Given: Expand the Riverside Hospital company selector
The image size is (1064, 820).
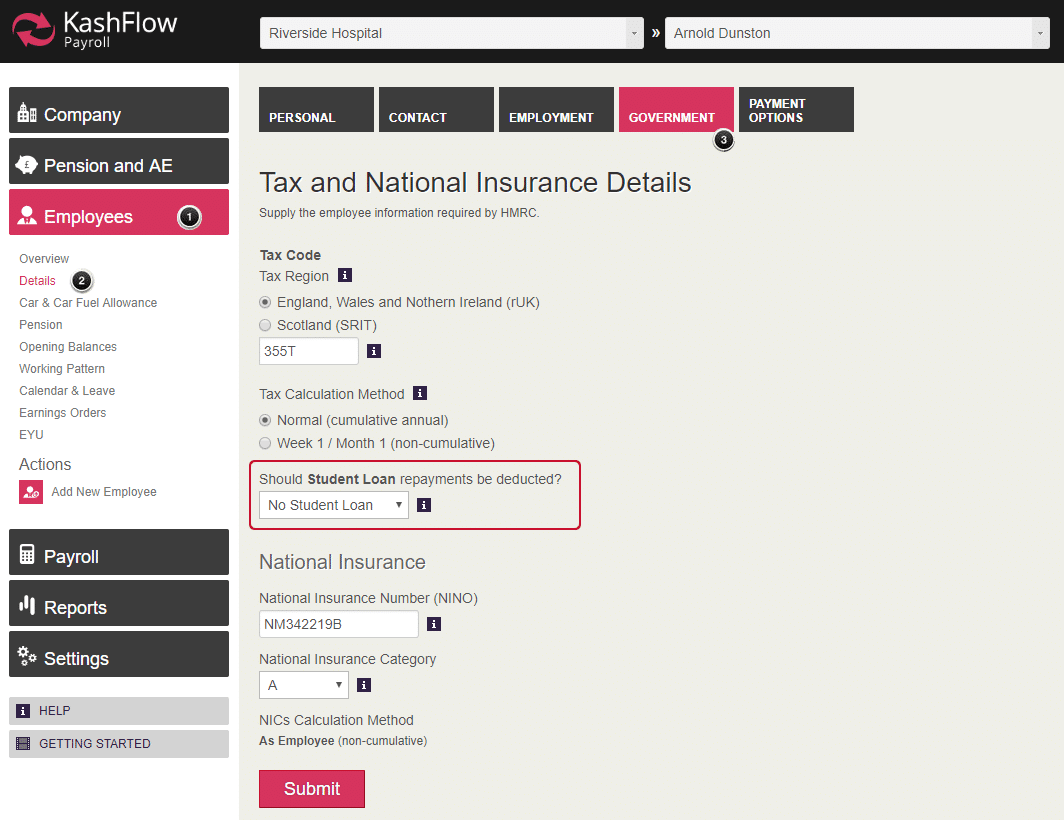Looking at the screenshot, I should point(451,33).
